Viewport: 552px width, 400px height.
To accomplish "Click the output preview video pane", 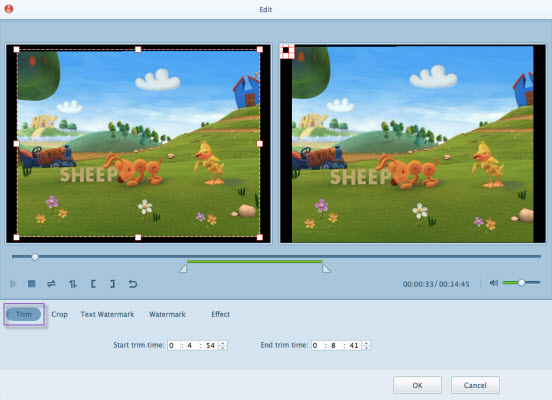I will coord(413,144).
